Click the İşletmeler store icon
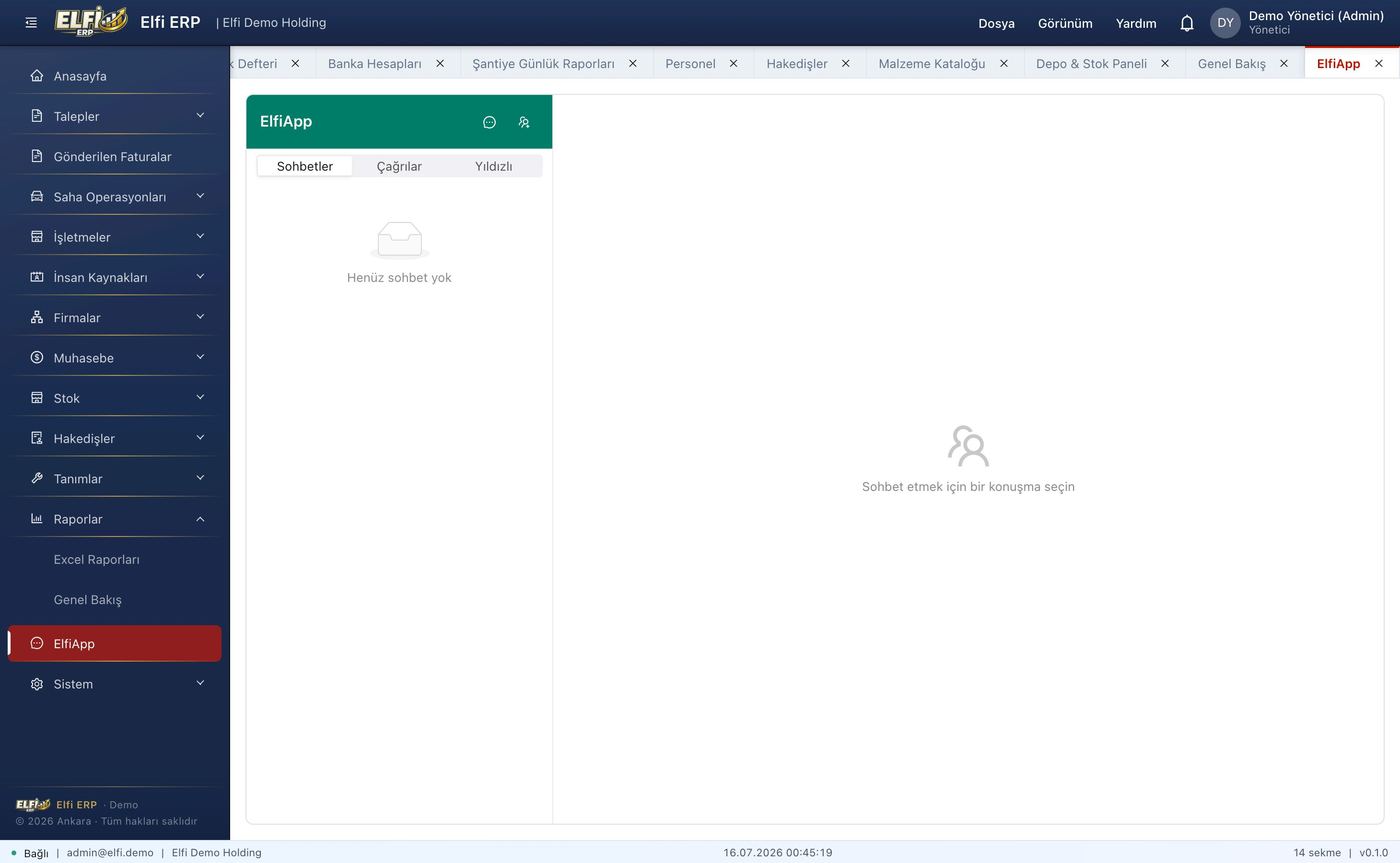 pos(37,237)
